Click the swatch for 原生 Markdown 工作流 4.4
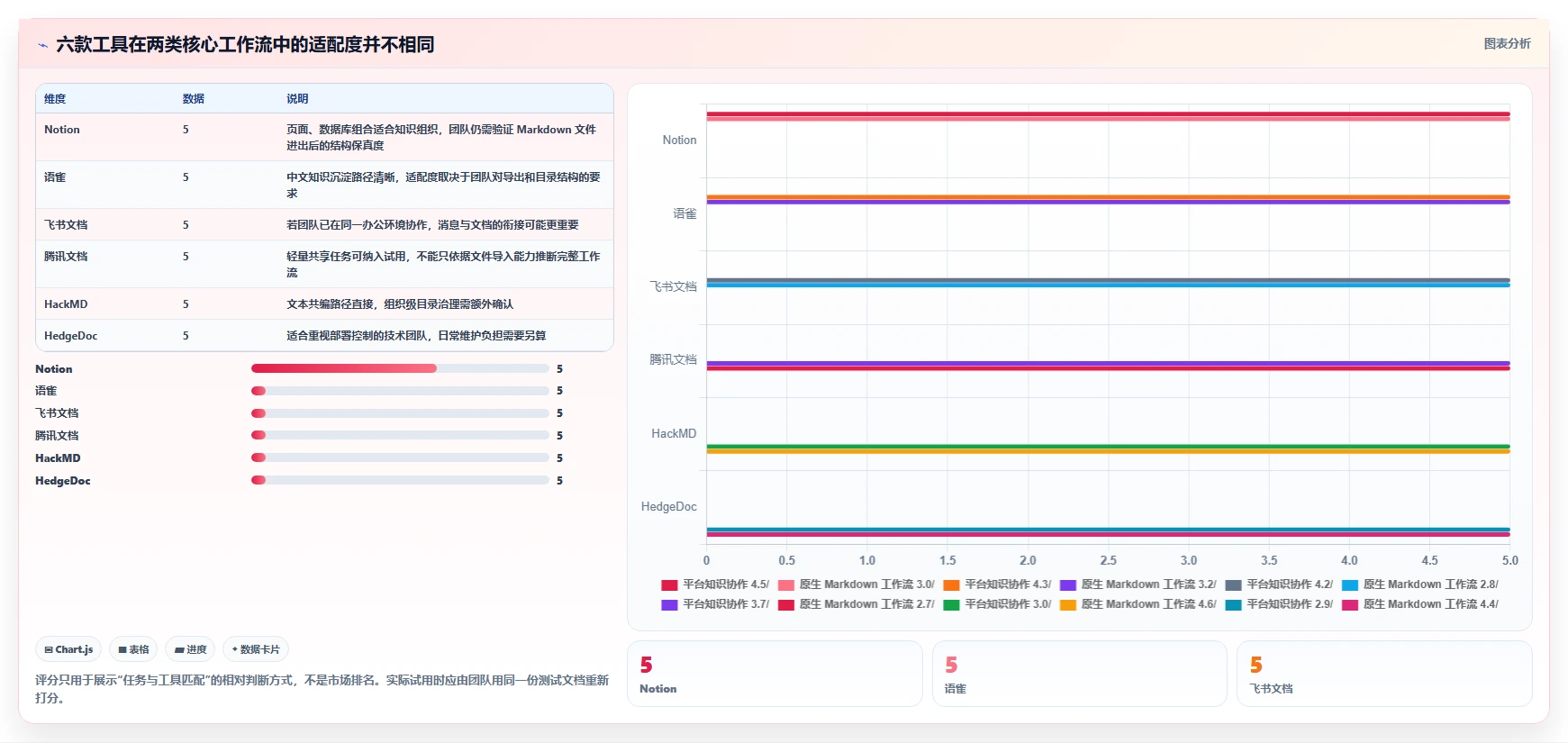The width and height of the screenshot is (1568, 743). (1350, 604)
